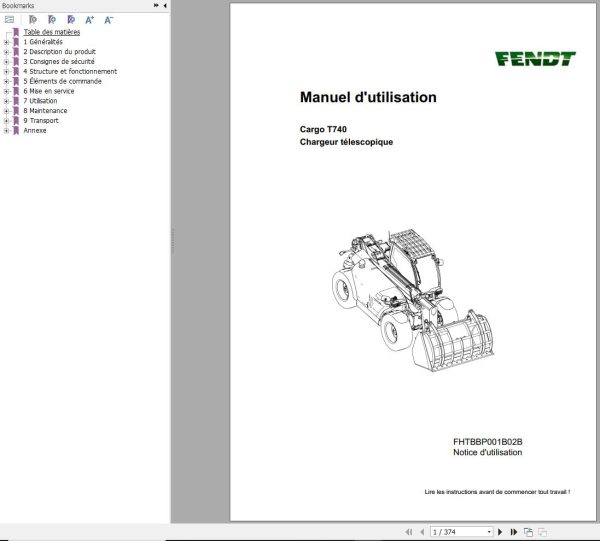Select the 1 Généralités bookmark

pos(43,42)
